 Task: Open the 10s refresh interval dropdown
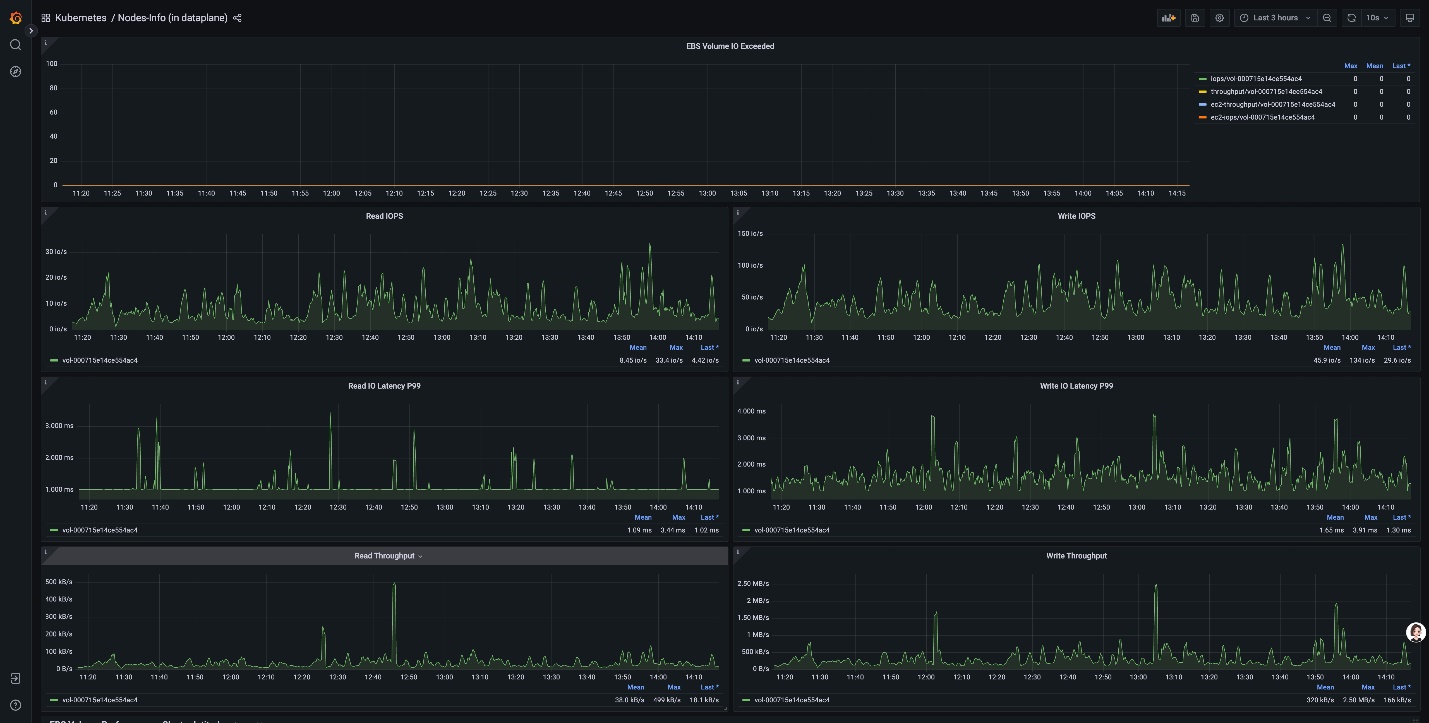point(1378,18)
